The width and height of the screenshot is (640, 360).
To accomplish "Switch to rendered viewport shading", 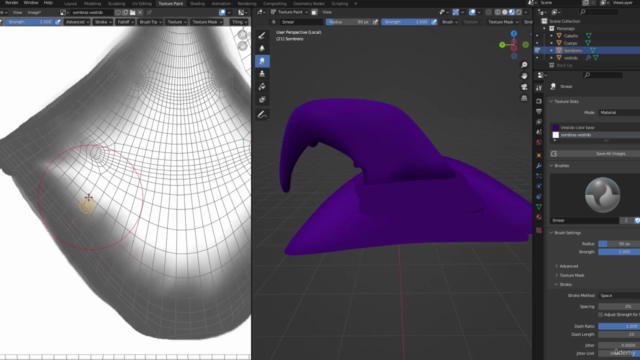I will point(519,12).
